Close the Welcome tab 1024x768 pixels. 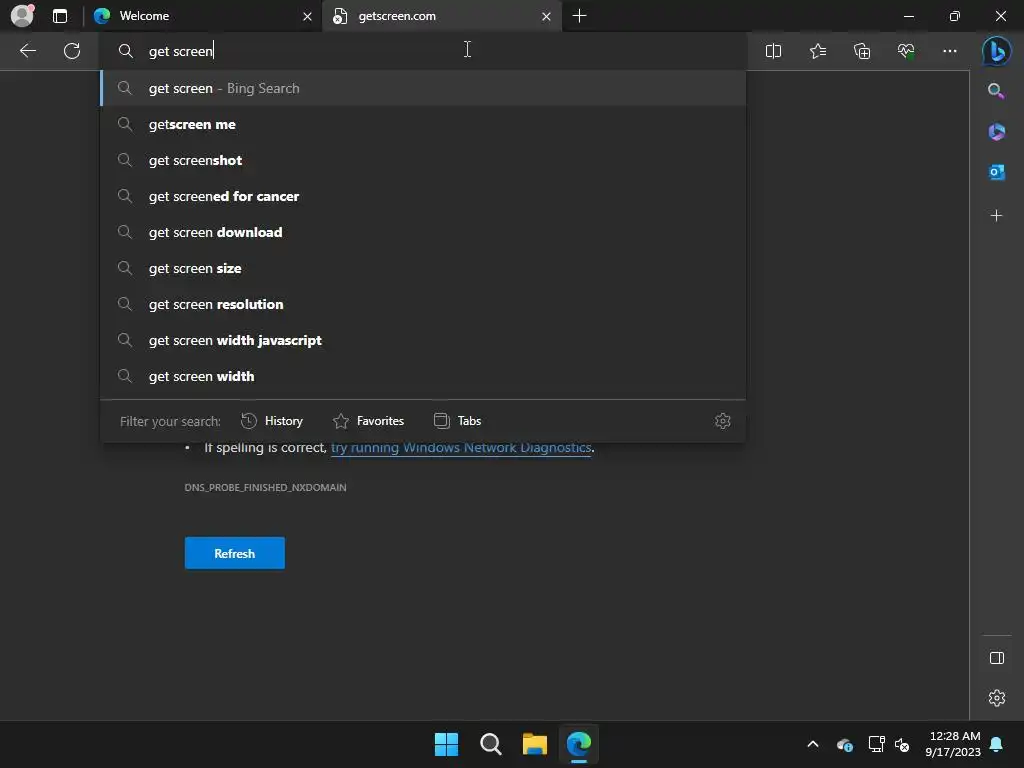pyautogui.click(x=307, y=16)
